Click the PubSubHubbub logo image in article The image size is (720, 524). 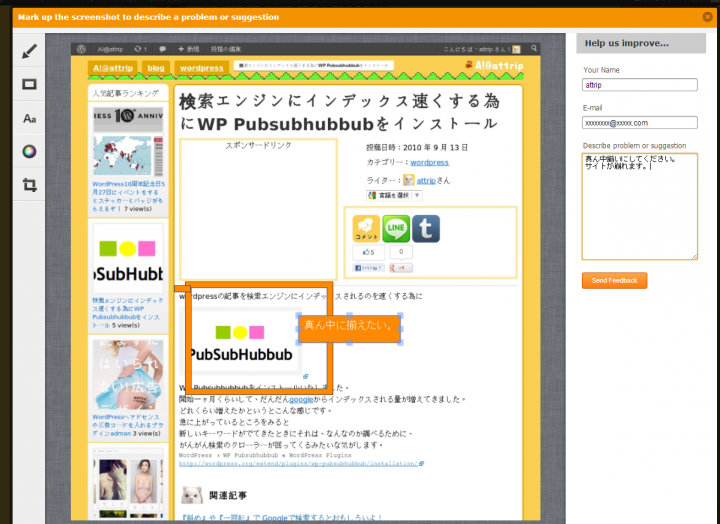point(241,342)
